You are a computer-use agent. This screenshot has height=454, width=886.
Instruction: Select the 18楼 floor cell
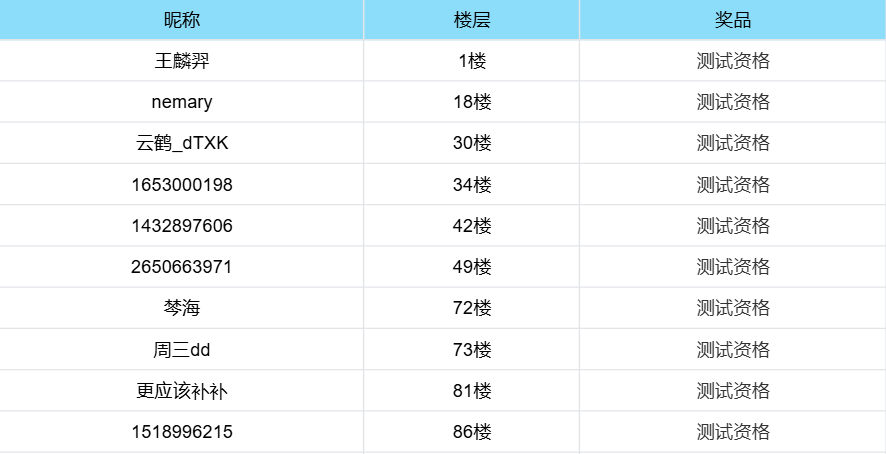[x=472, y=102]
